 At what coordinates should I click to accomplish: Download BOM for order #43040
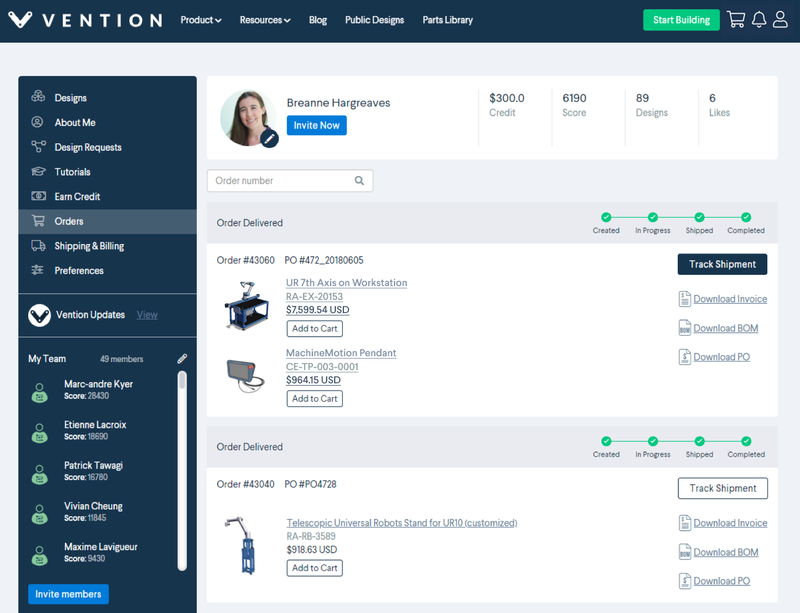[x=726, y=552]
